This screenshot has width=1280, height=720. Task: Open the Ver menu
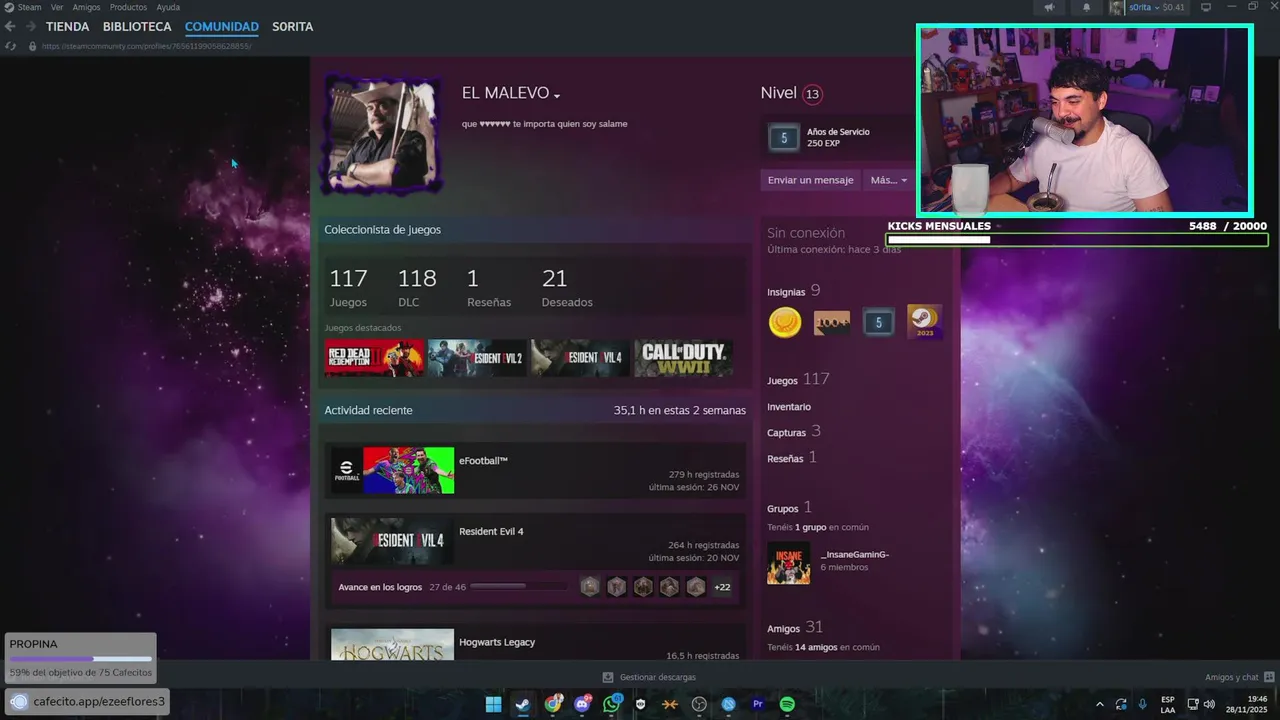point(57,7)
